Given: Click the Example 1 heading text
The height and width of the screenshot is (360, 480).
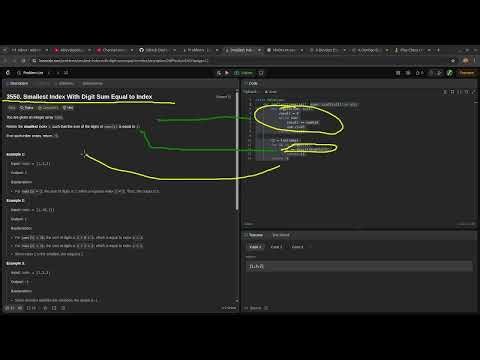Looking at the screenshot, I should pos(15,154).
